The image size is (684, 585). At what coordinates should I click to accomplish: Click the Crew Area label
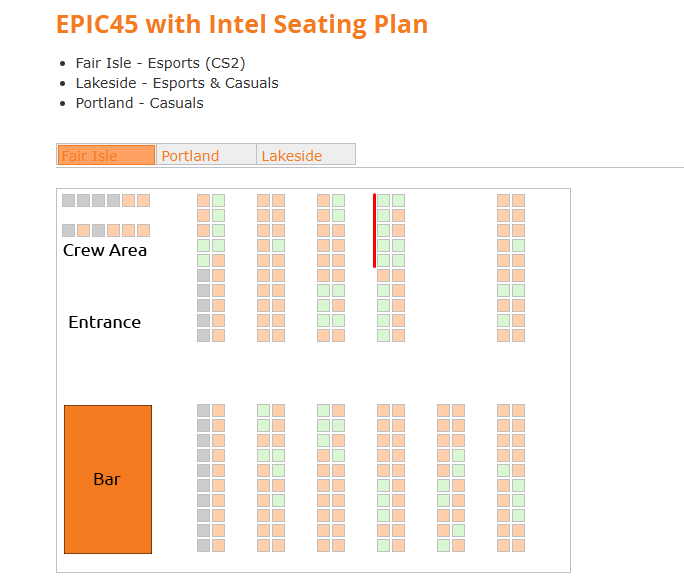click(105, 250)
